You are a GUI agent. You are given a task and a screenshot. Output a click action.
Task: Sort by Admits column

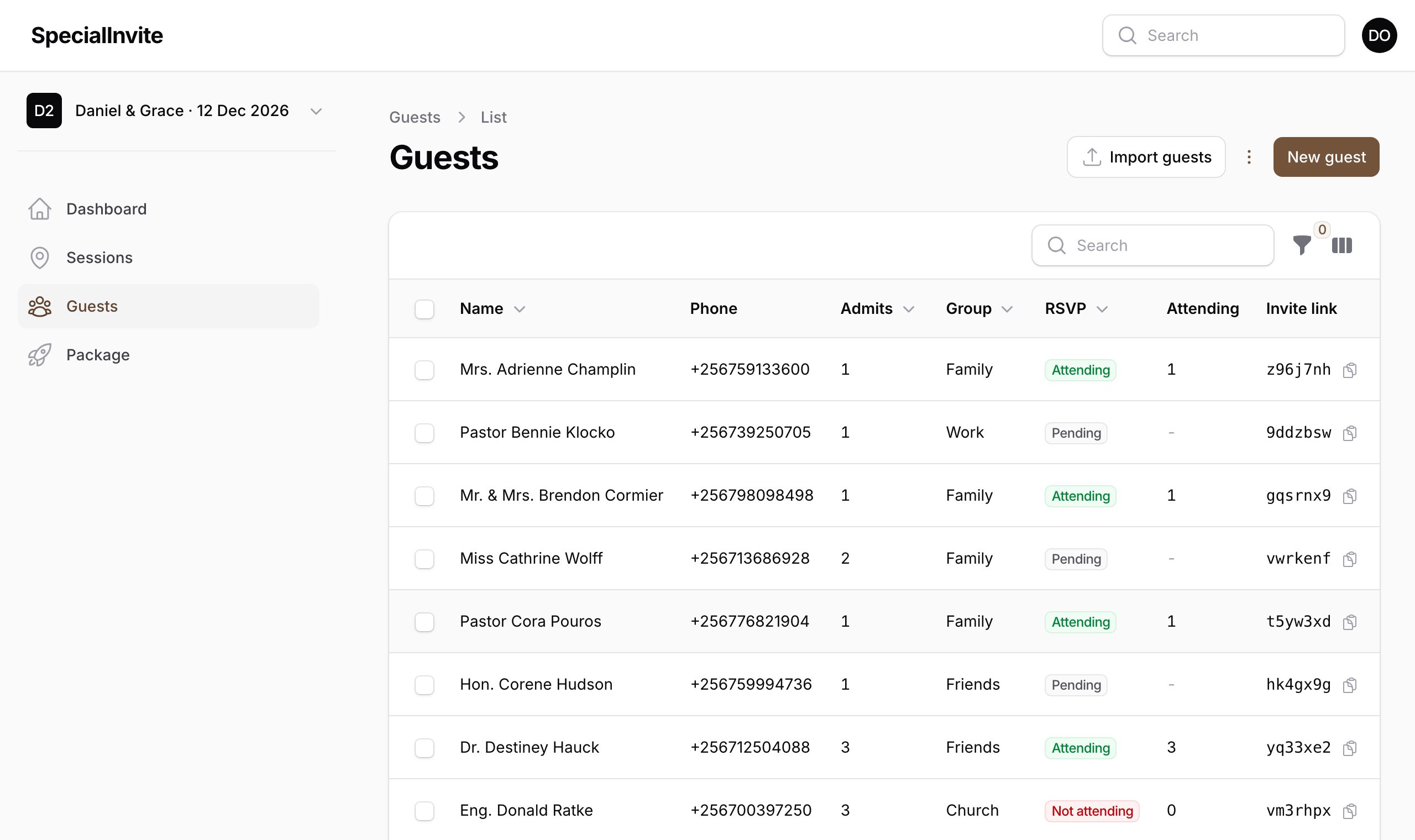pos(877,308)
